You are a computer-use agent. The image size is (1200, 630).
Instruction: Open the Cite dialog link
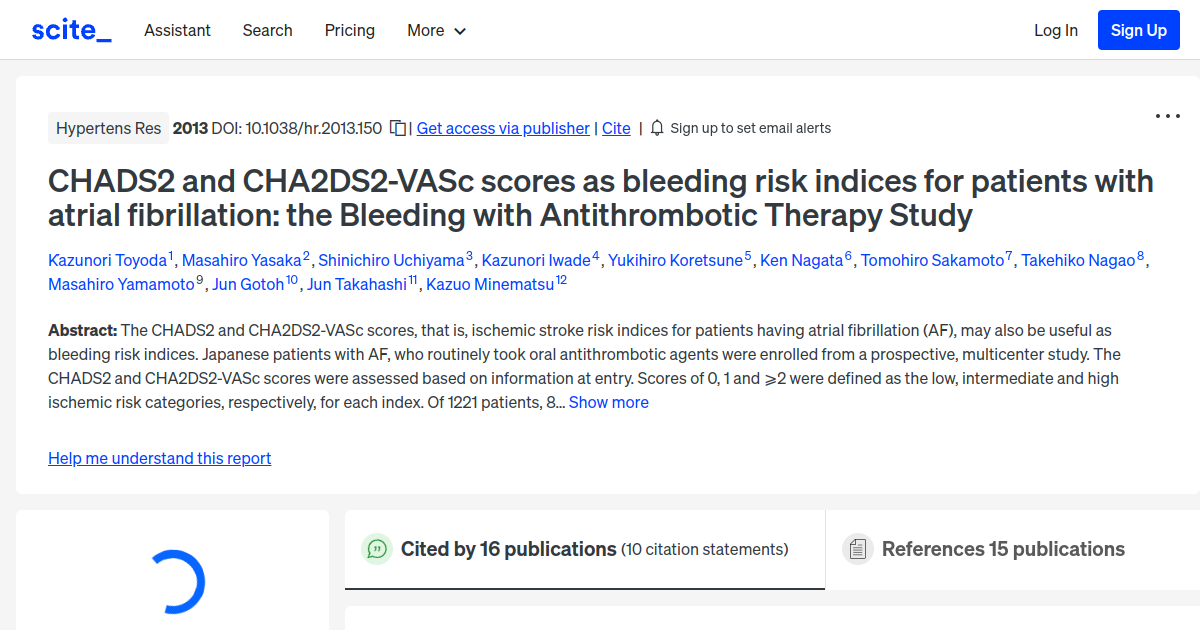click(x=616, y=128)
